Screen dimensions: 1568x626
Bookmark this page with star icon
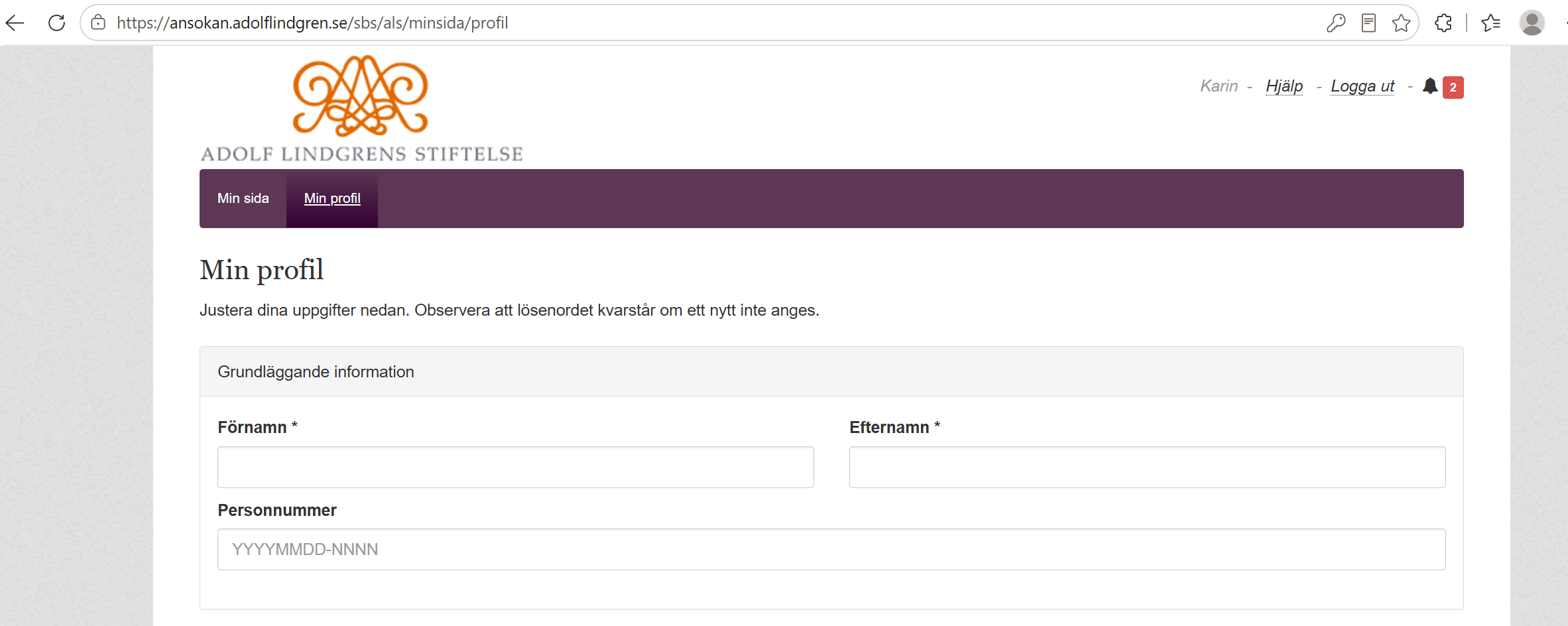click(x=1401, y=23)
